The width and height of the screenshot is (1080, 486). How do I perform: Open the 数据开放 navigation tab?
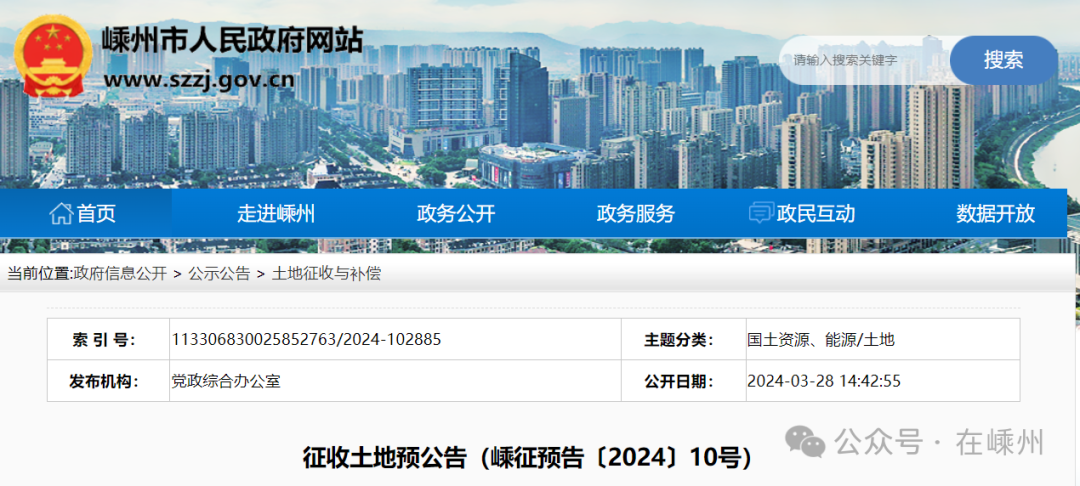pos(995,213)
